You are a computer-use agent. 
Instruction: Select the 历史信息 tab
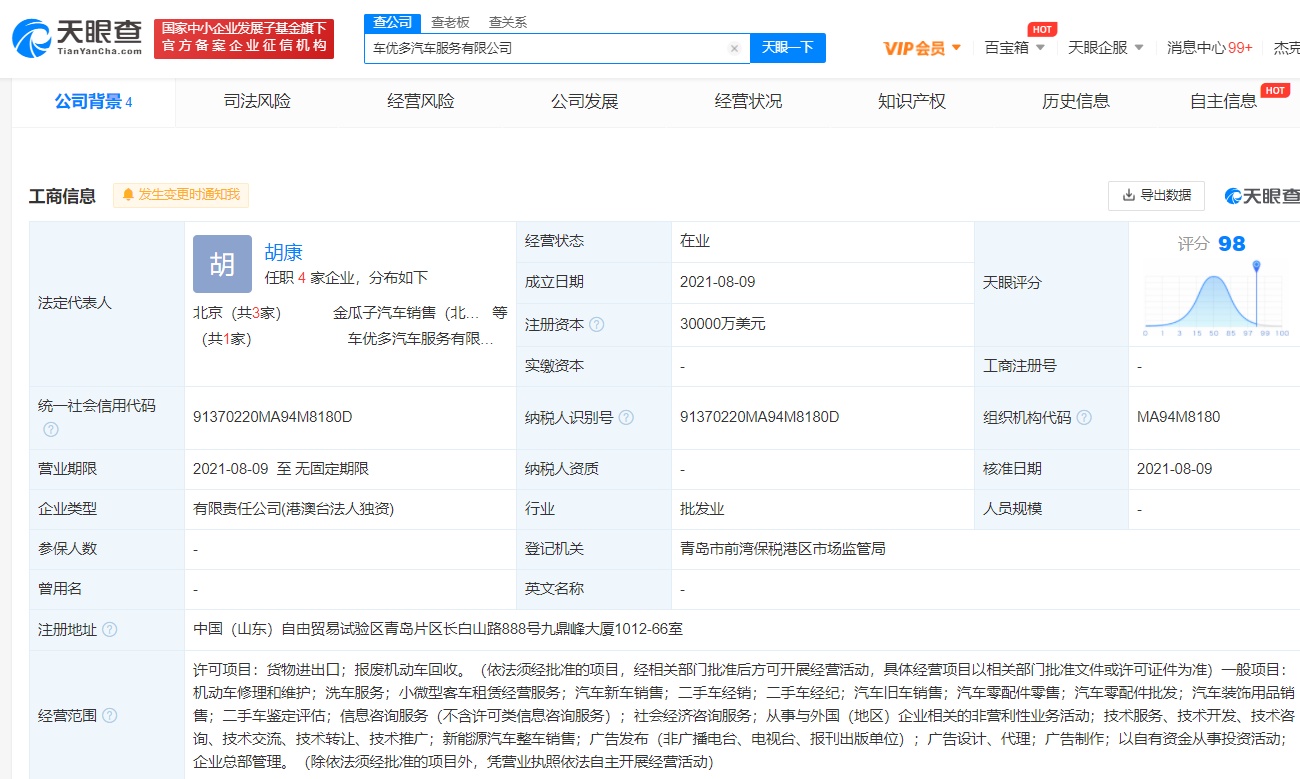click(x=1076, y=101)
